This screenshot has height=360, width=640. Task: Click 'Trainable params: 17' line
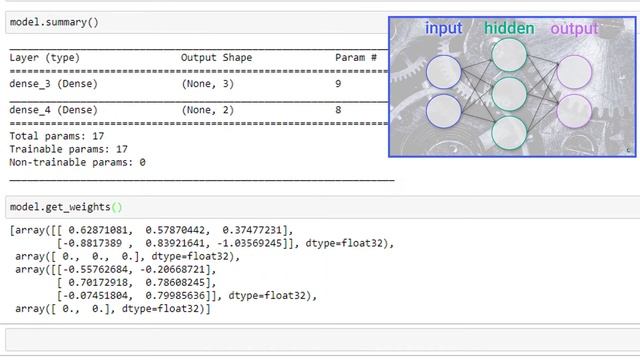69,149
